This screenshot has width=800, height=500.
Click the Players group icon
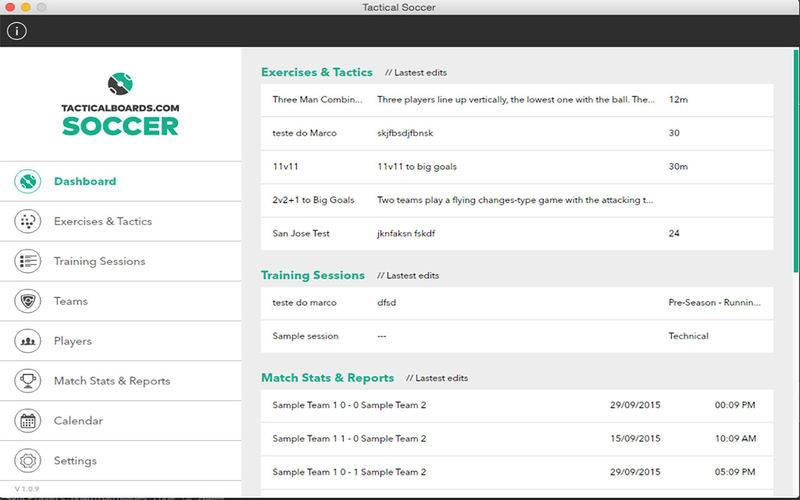tap(28, 341)
